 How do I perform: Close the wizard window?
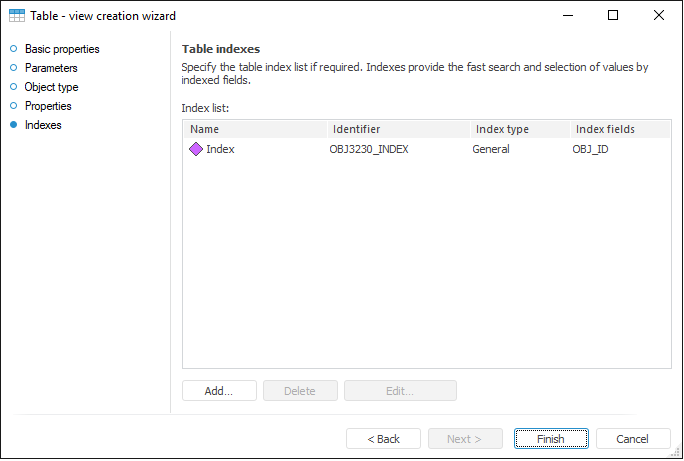(x=658, y=16)
